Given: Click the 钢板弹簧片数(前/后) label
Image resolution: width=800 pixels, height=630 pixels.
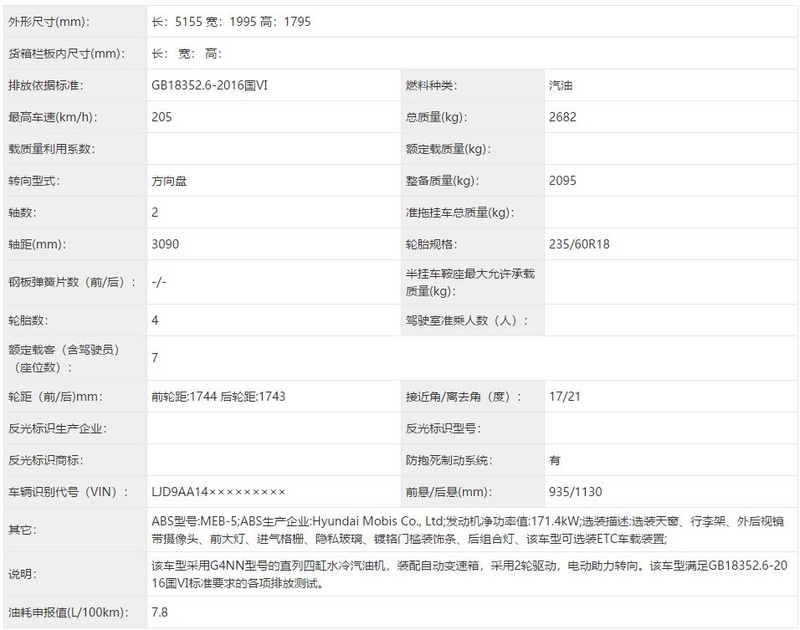Looking at the screenshot, I should pyautogui.click(x=72, y=282).
